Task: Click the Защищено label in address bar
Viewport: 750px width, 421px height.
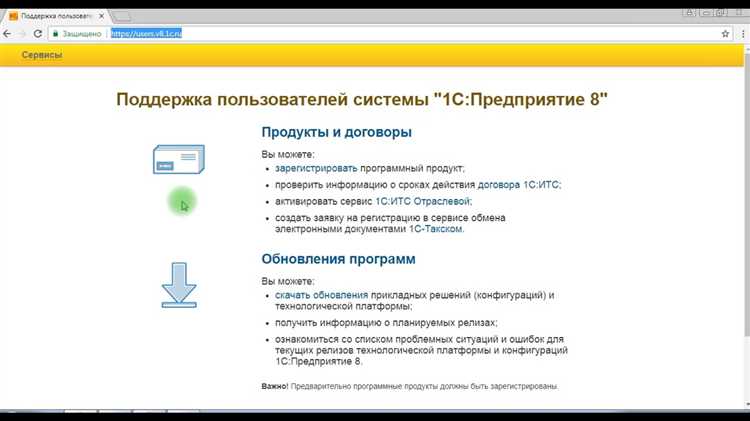Action: click(82, 33)
